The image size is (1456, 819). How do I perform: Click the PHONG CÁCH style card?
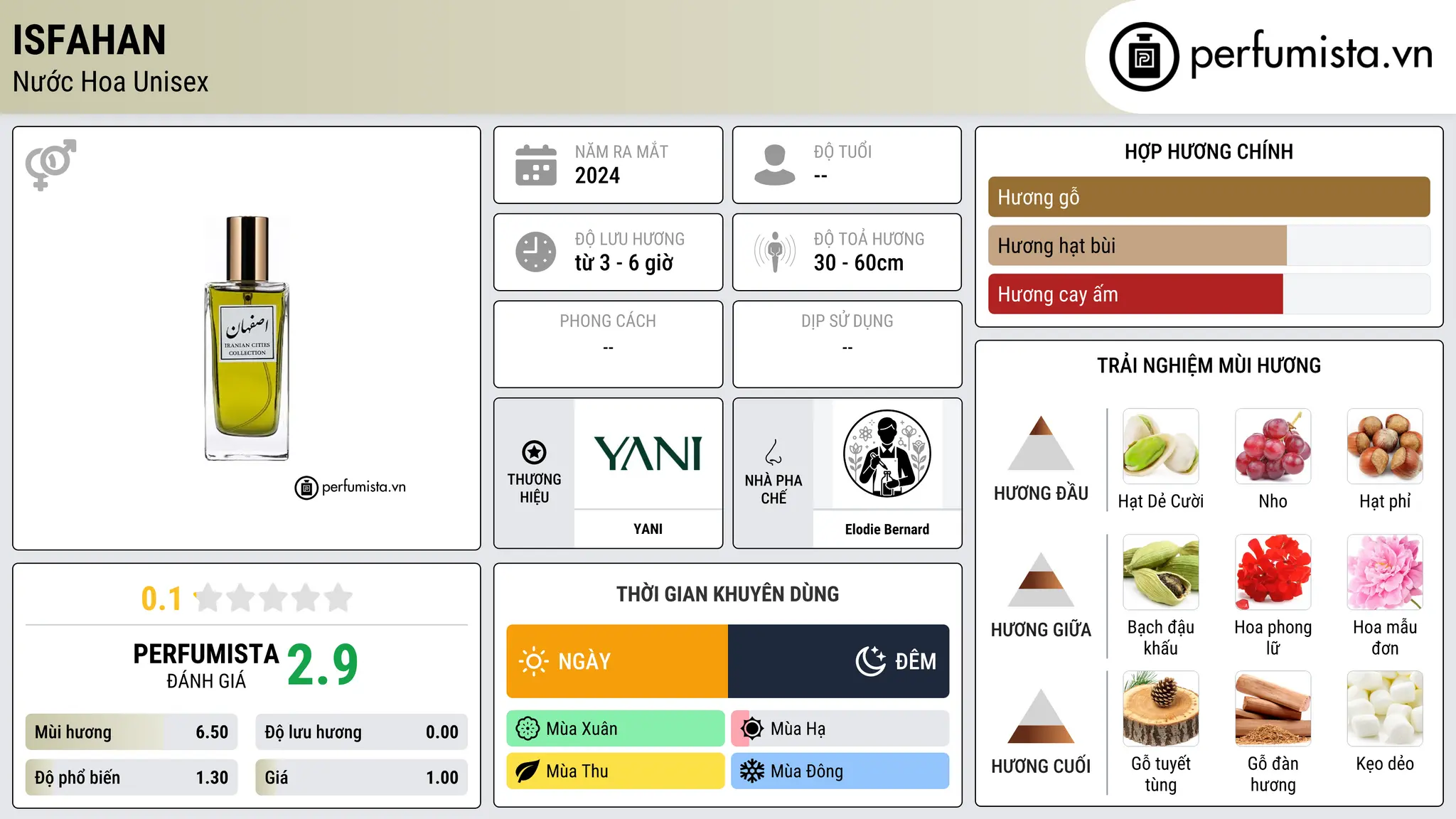point(608,344)
